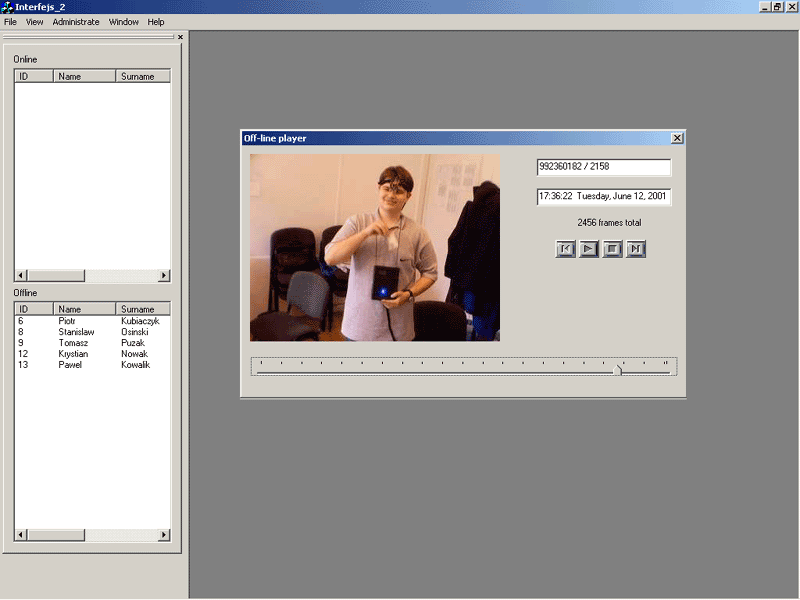Viewport: 800px width, 600px height.
Task: Sort Online list by ID column header
Action: [34, 76]
